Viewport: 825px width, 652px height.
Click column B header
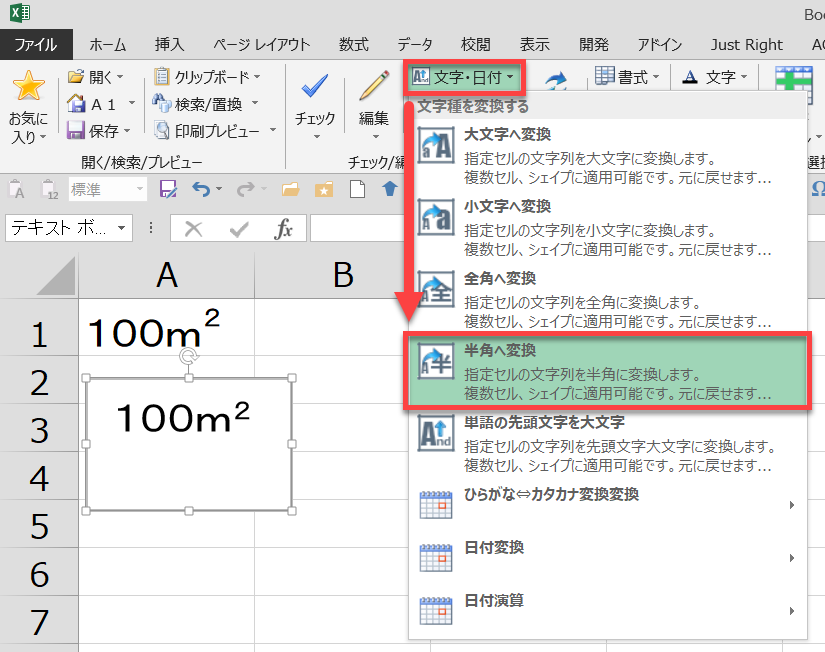click(343, 275)
